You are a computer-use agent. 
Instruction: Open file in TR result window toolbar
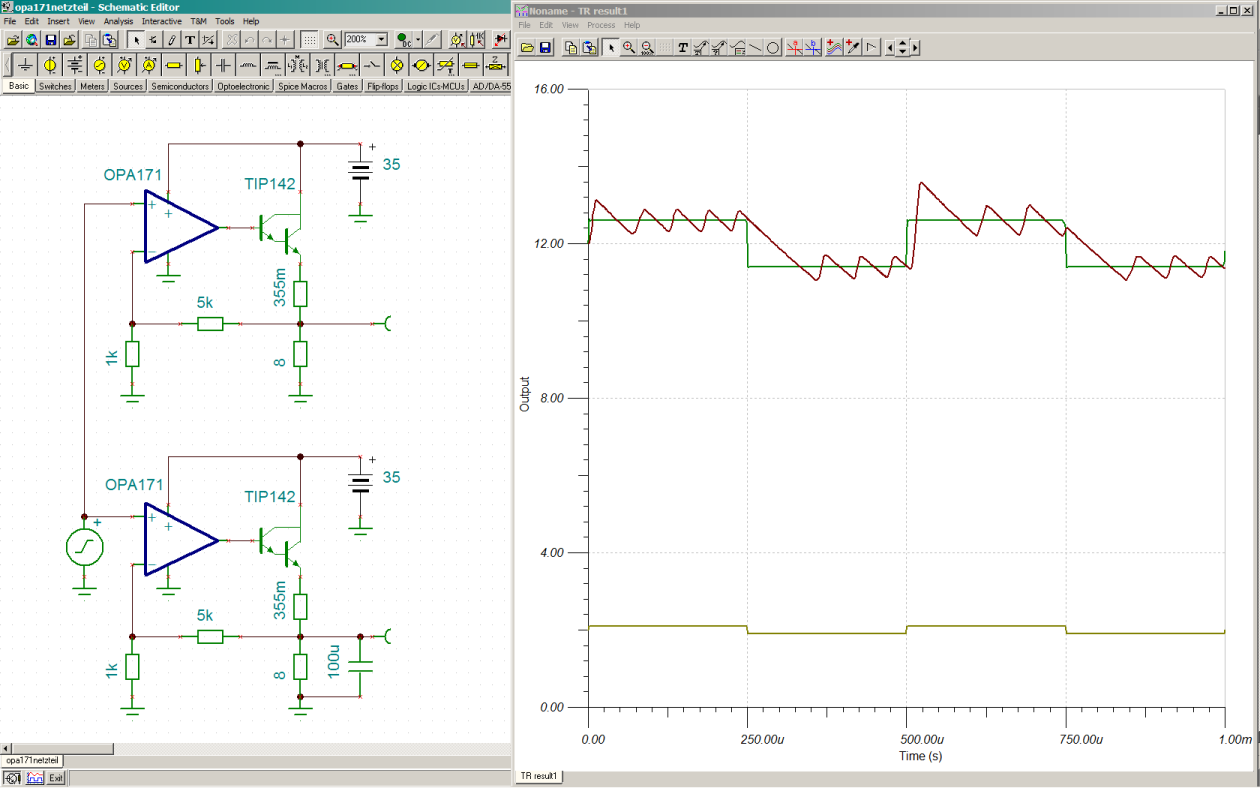pyautogui.click(x=527, y=47)
